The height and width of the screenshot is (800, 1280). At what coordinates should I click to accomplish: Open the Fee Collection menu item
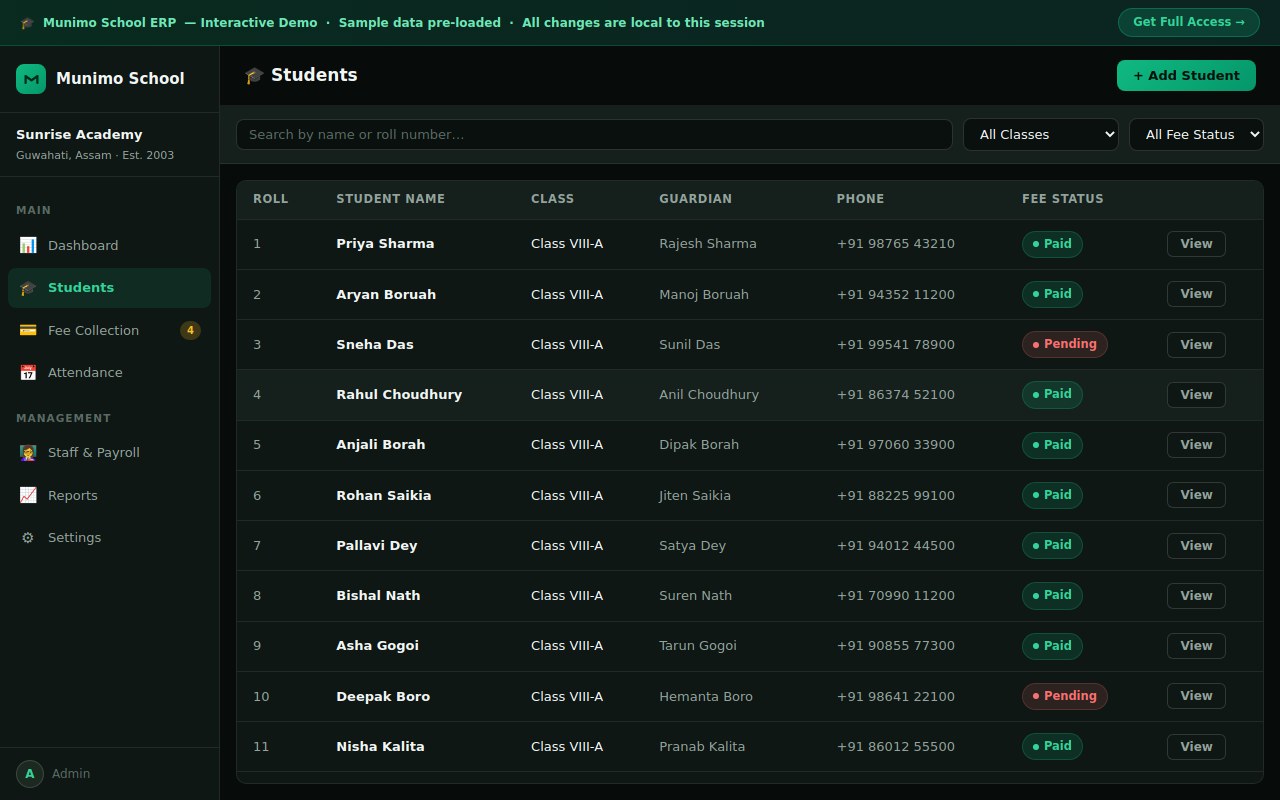click(x=109, y=330)
